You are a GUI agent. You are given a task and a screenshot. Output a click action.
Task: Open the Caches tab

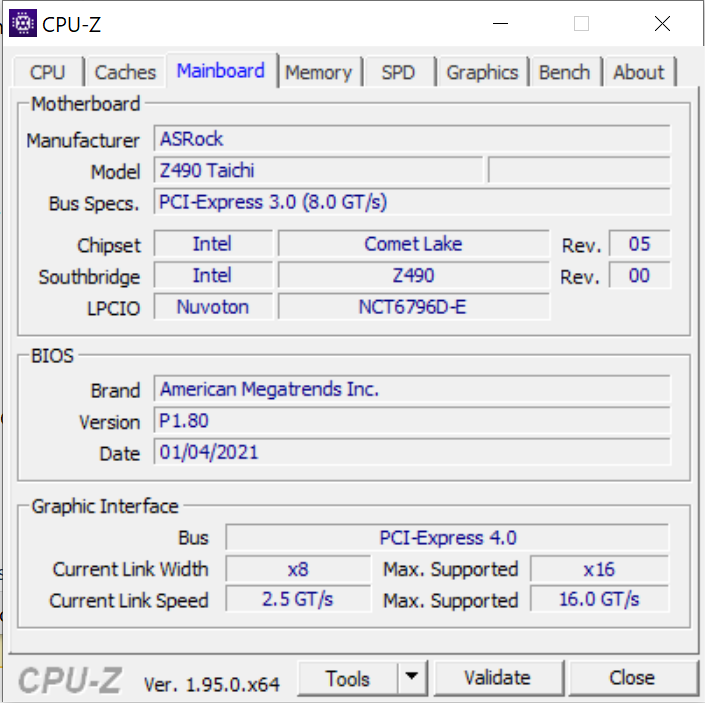point(125,72)
